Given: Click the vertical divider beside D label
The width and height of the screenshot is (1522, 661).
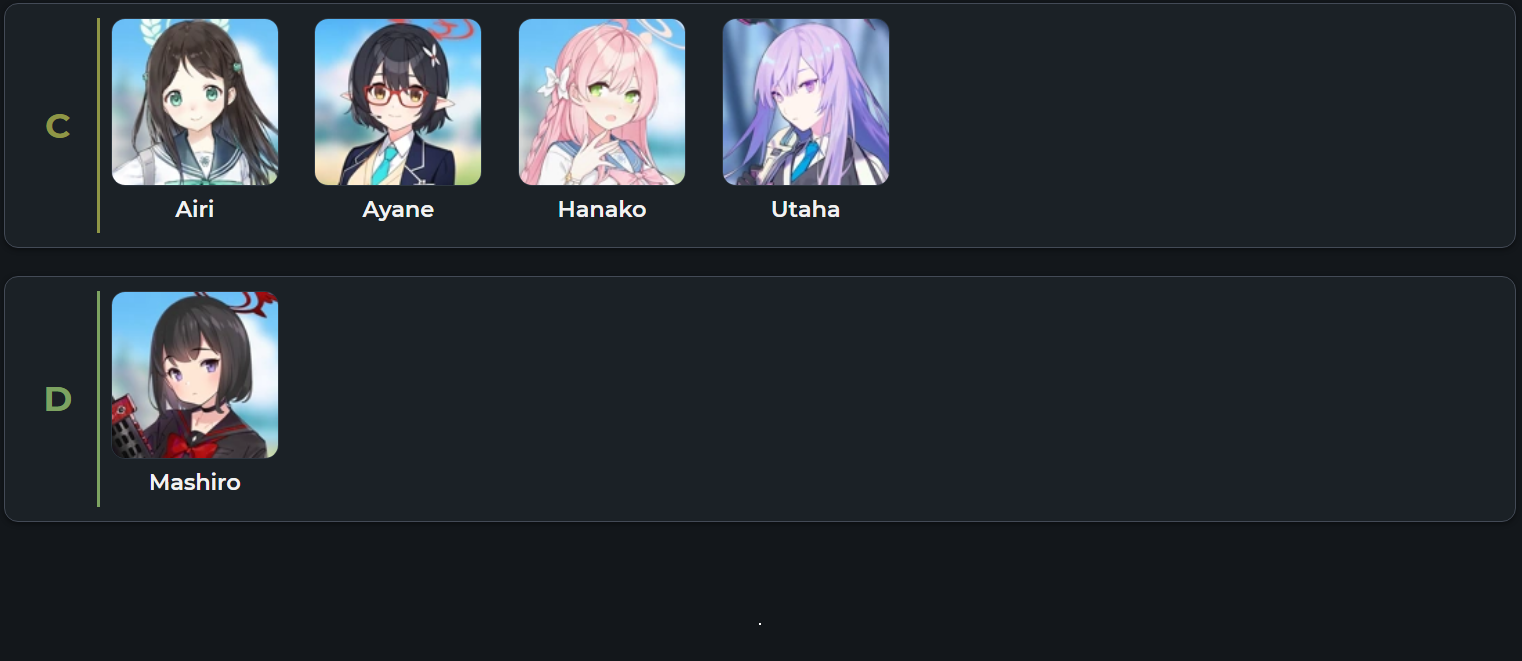Looking at the screenshot, I should tap(98, 399).
